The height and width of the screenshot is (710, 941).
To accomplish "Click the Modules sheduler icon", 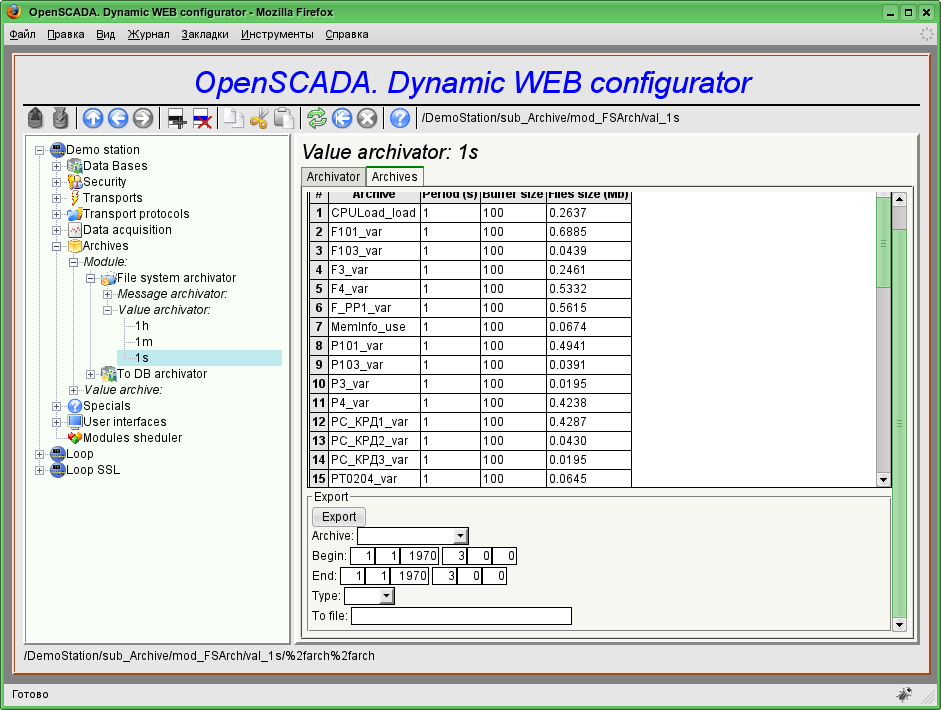I will (74, 438).
